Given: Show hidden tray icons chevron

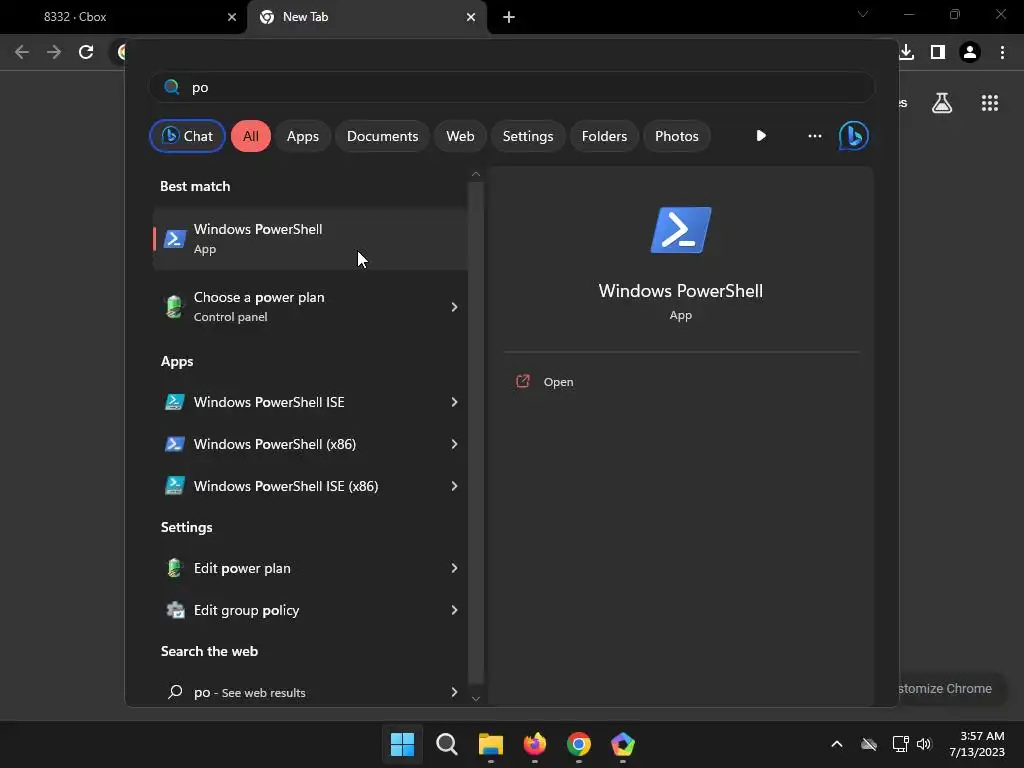Looking at the screenshot, I should click(x=837, y=744).
